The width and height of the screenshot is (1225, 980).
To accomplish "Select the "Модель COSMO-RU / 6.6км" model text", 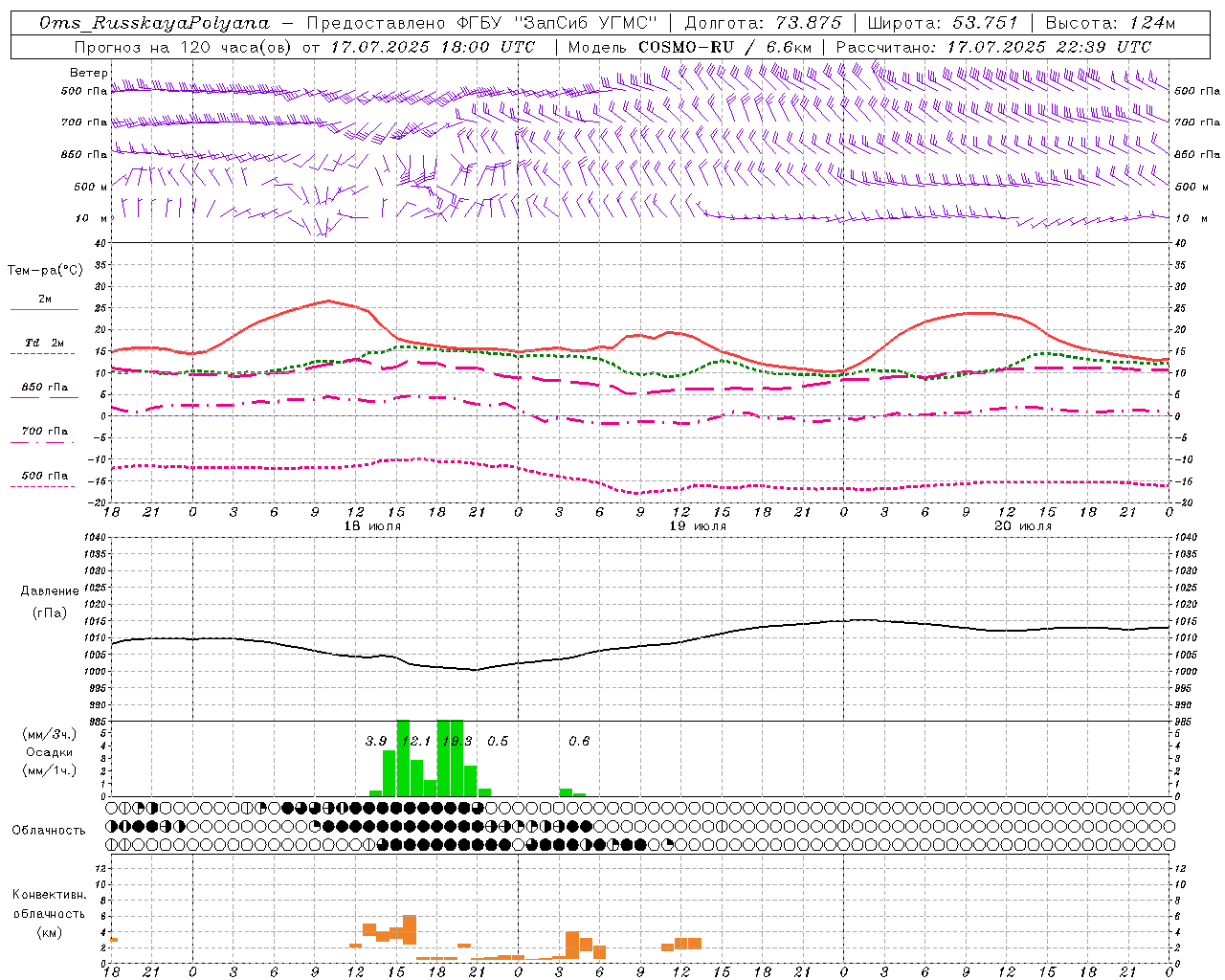I will tap(690, 46).
